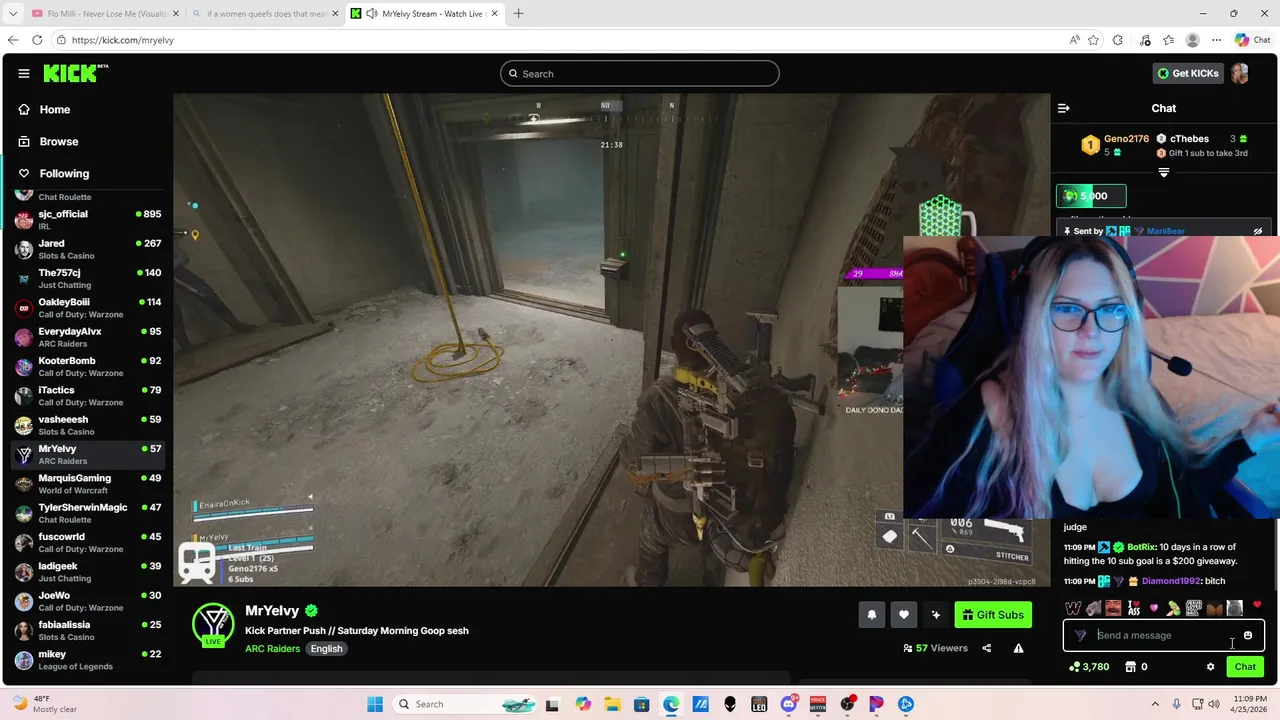Open the Windows Start menu
The image size is (1280, 720).
[375, 704]
